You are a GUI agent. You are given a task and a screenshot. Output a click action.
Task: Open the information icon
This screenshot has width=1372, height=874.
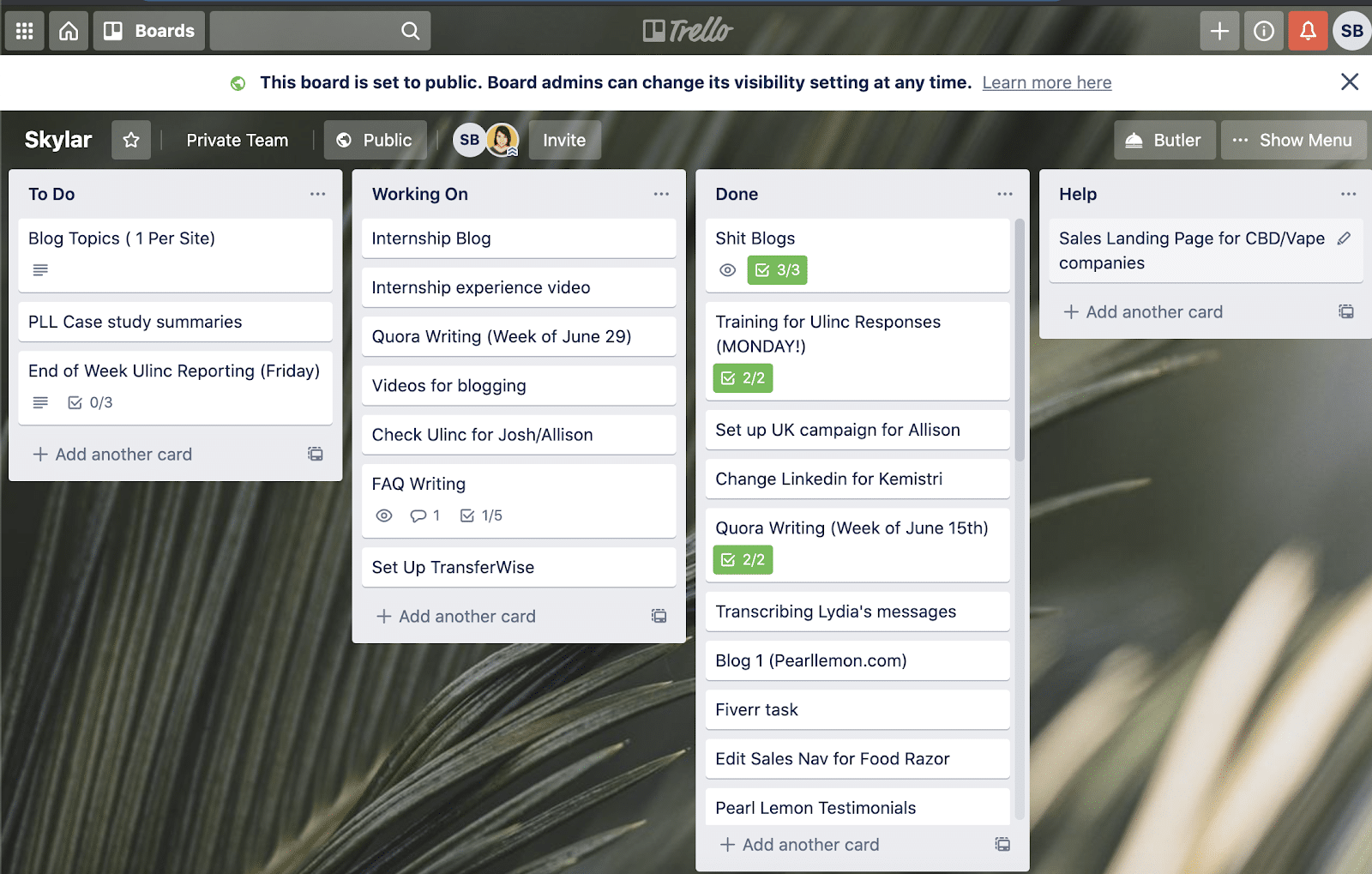tap(1264, 31)
